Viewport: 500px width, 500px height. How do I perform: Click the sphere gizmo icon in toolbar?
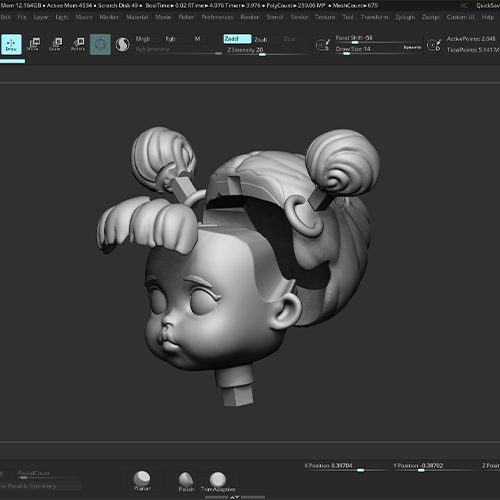[x=100, y=44]
